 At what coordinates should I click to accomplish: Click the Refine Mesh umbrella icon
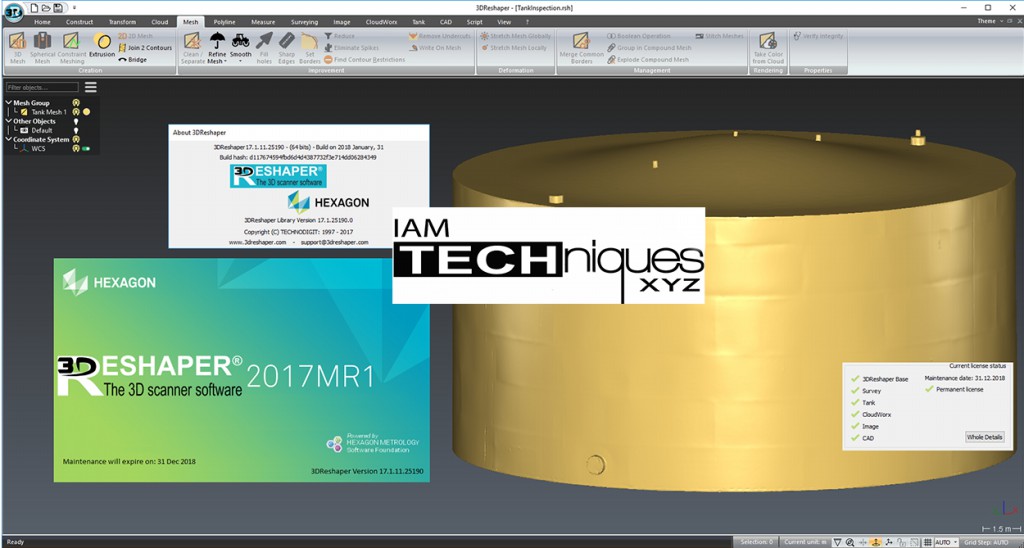coord(217,41)
